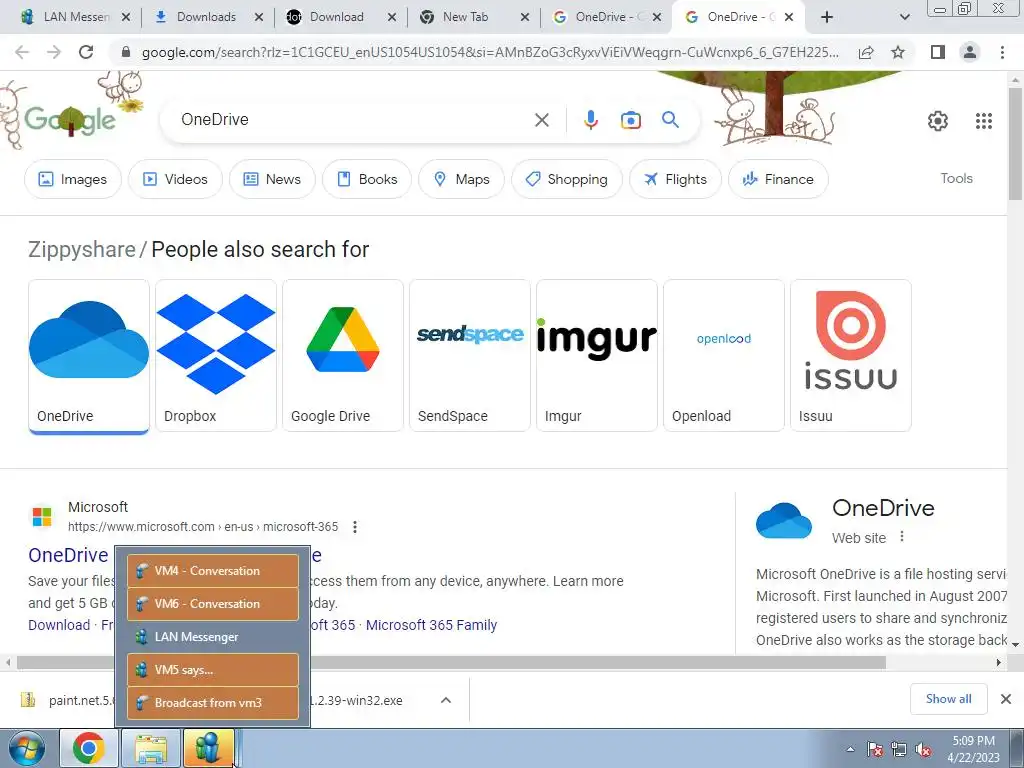Click the Microsoft 365 Family sitelink

tap(431, 625)
